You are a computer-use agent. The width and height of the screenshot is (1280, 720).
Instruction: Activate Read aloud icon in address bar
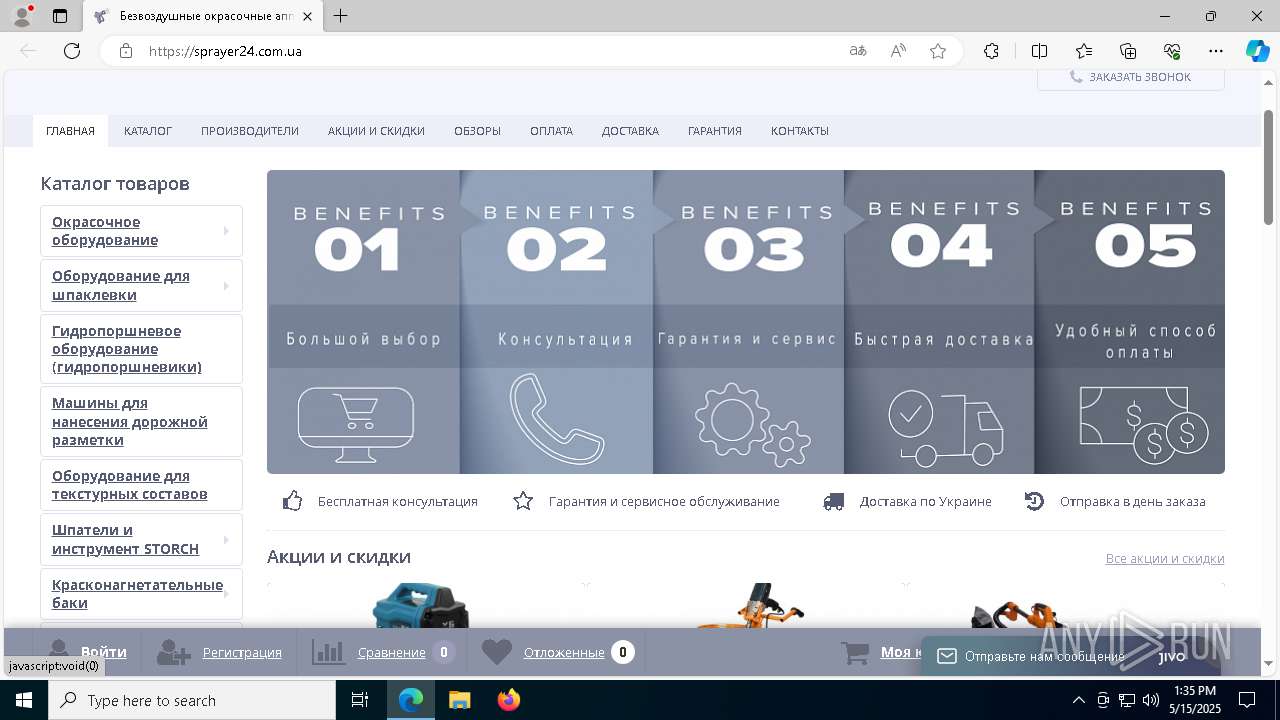[898, 51]
